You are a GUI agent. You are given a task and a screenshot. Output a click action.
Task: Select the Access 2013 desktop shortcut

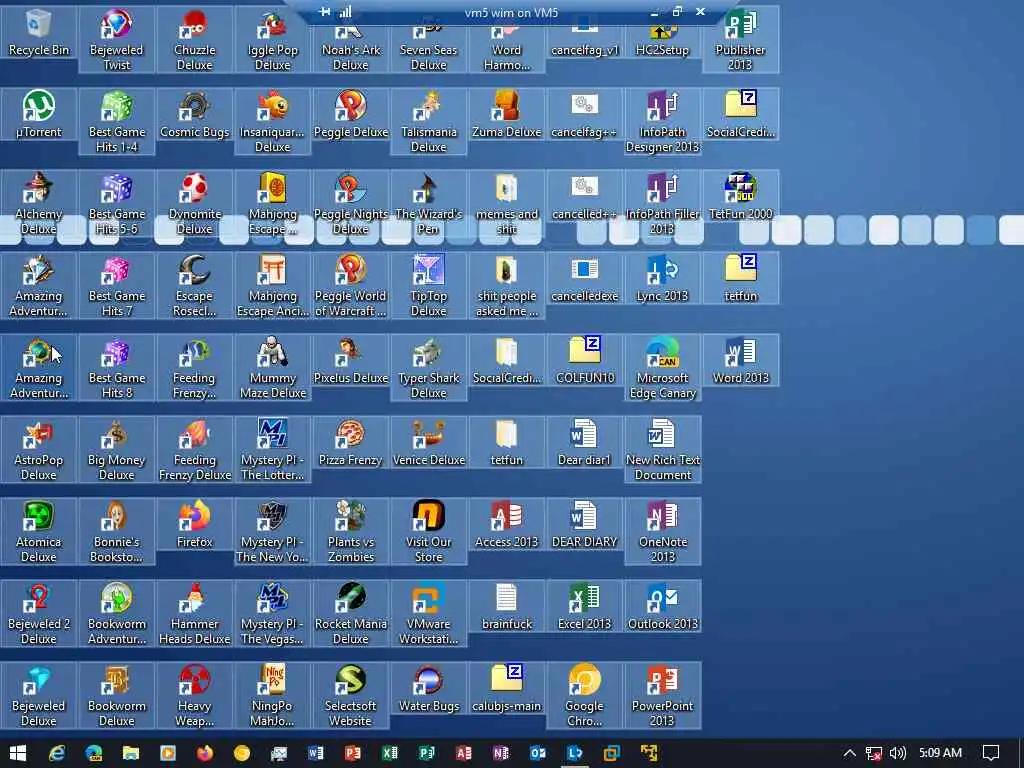tap(507, 524)
